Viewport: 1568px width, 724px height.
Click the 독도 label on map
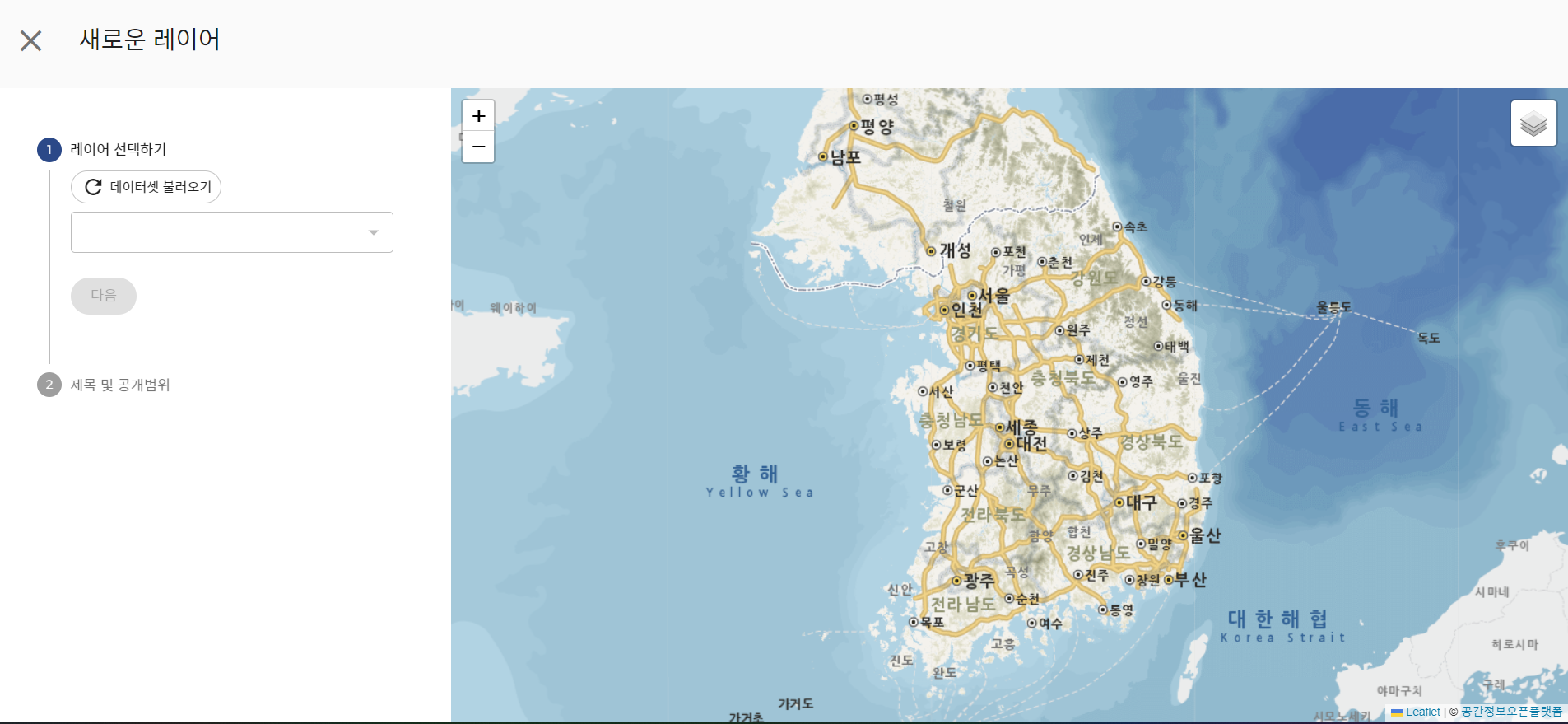[x=1428, y=338]
